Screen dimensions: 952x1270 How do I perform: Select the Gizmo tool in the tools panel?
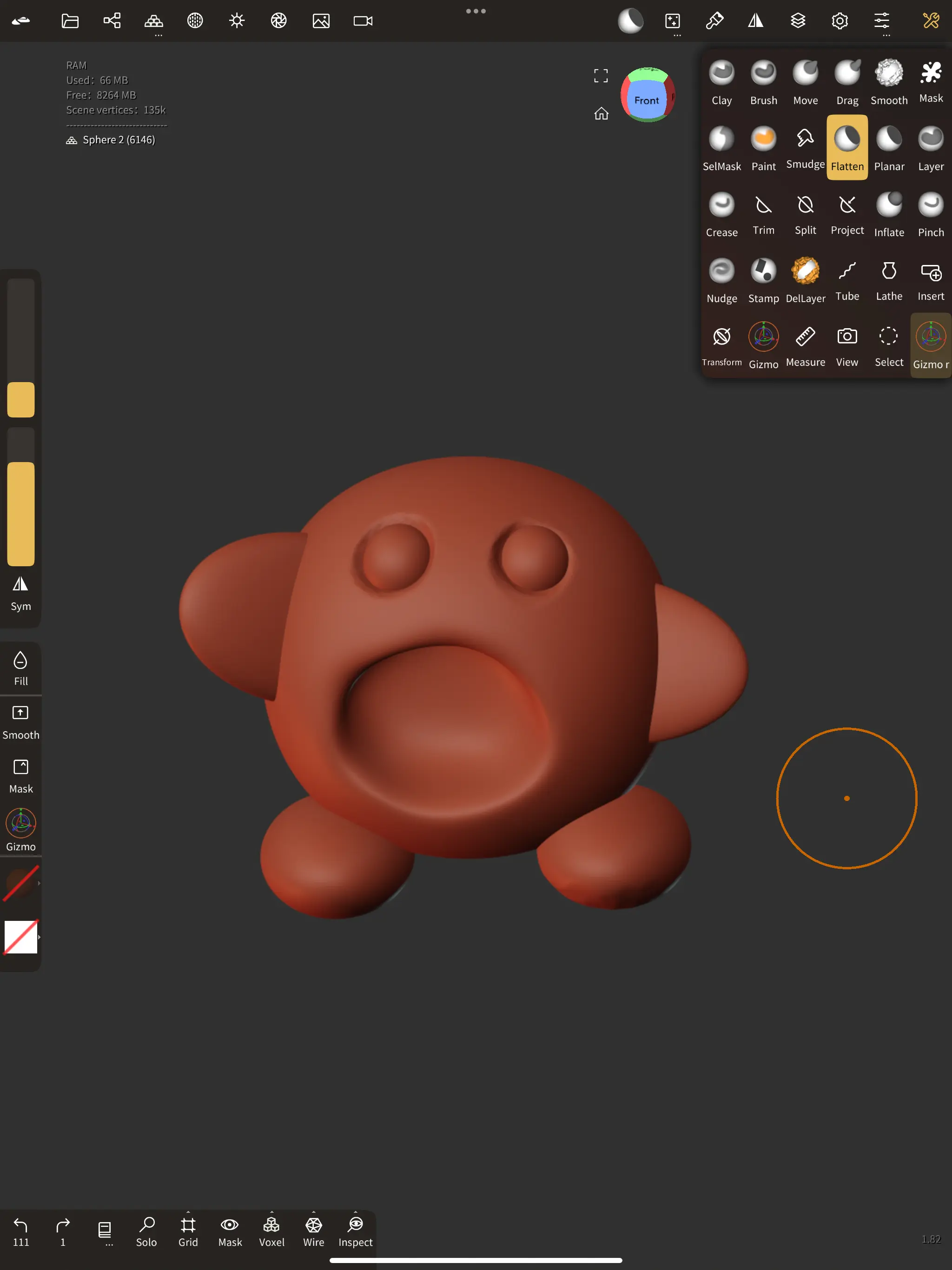pos(764,346)
